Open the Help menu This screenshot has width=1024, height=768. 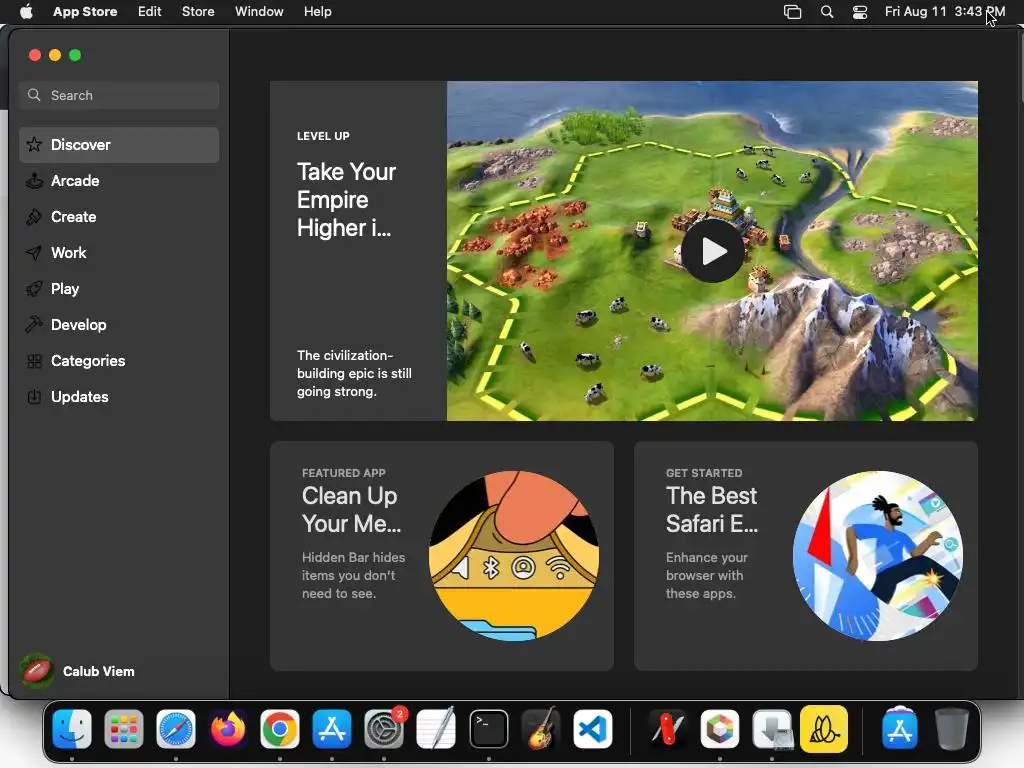coord(317,12)
